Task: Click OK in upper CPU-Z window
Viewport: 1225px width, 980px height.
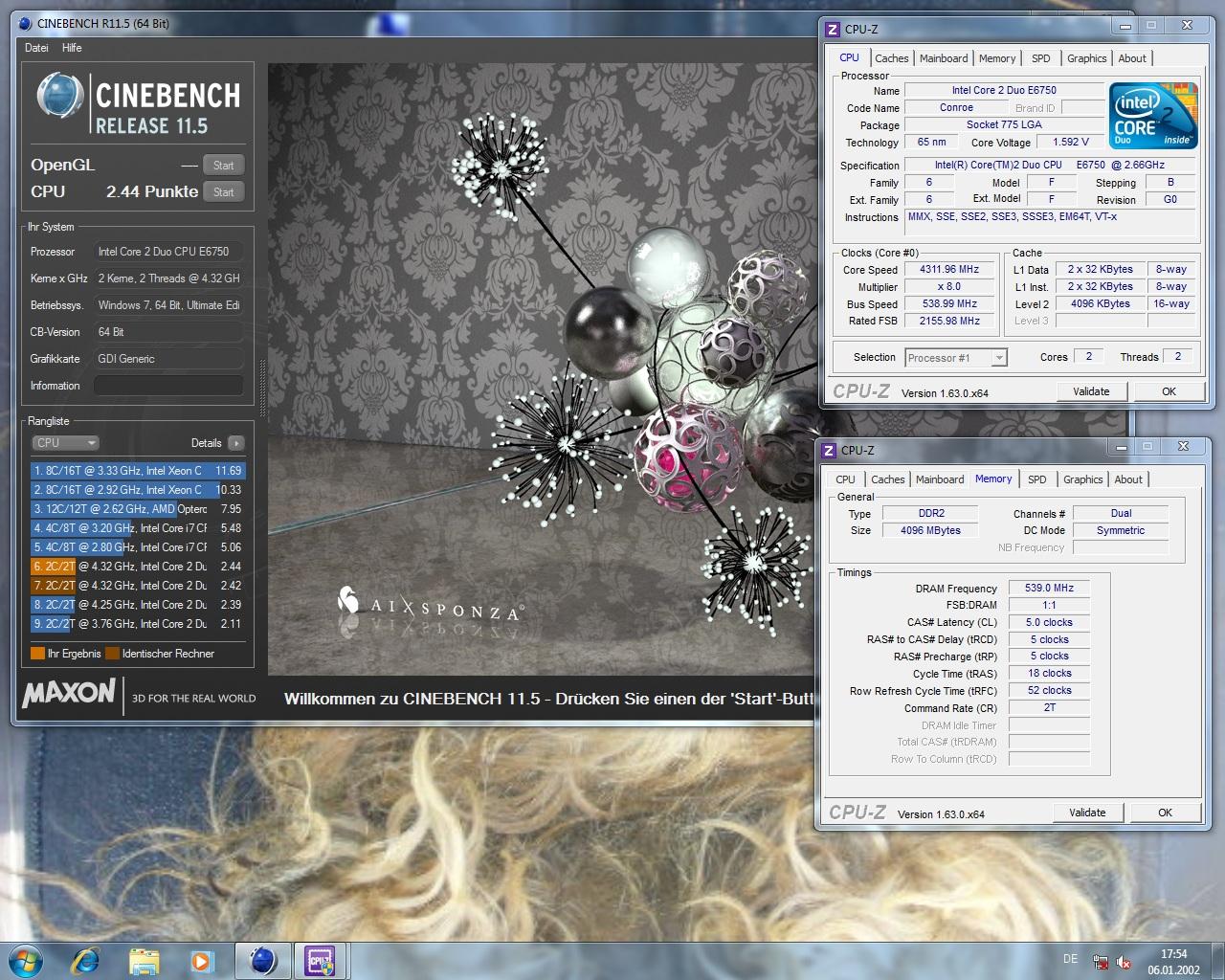Action: (1169, 391)
